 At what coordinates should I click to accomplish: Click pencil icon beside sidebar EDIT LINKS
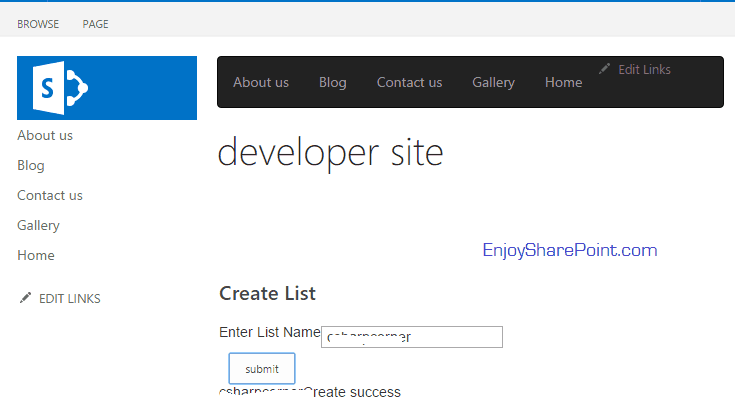25,298
